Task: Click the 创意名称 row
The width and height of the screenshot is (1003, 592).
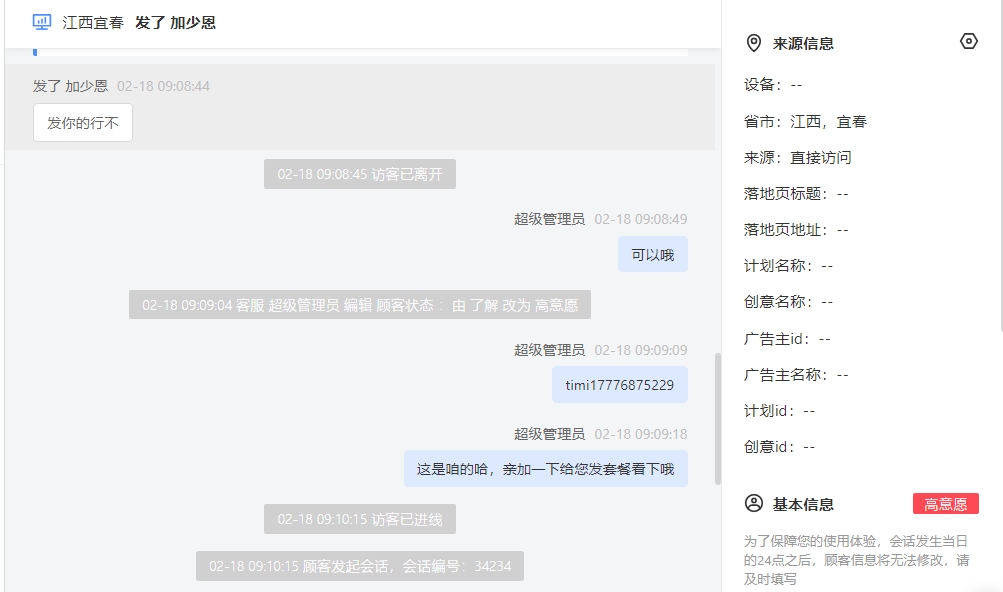Action: (x=788, y=301)
